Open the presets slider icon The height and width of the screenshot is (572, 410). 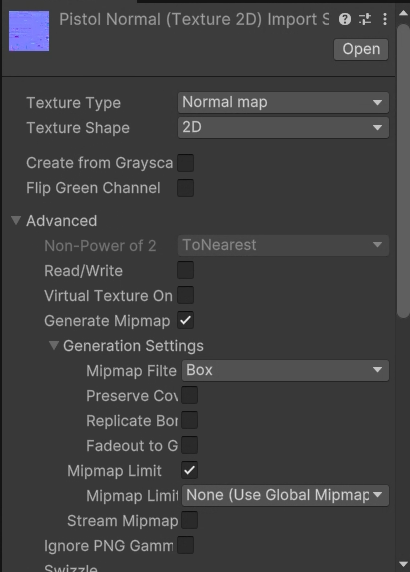pos(365,19)
